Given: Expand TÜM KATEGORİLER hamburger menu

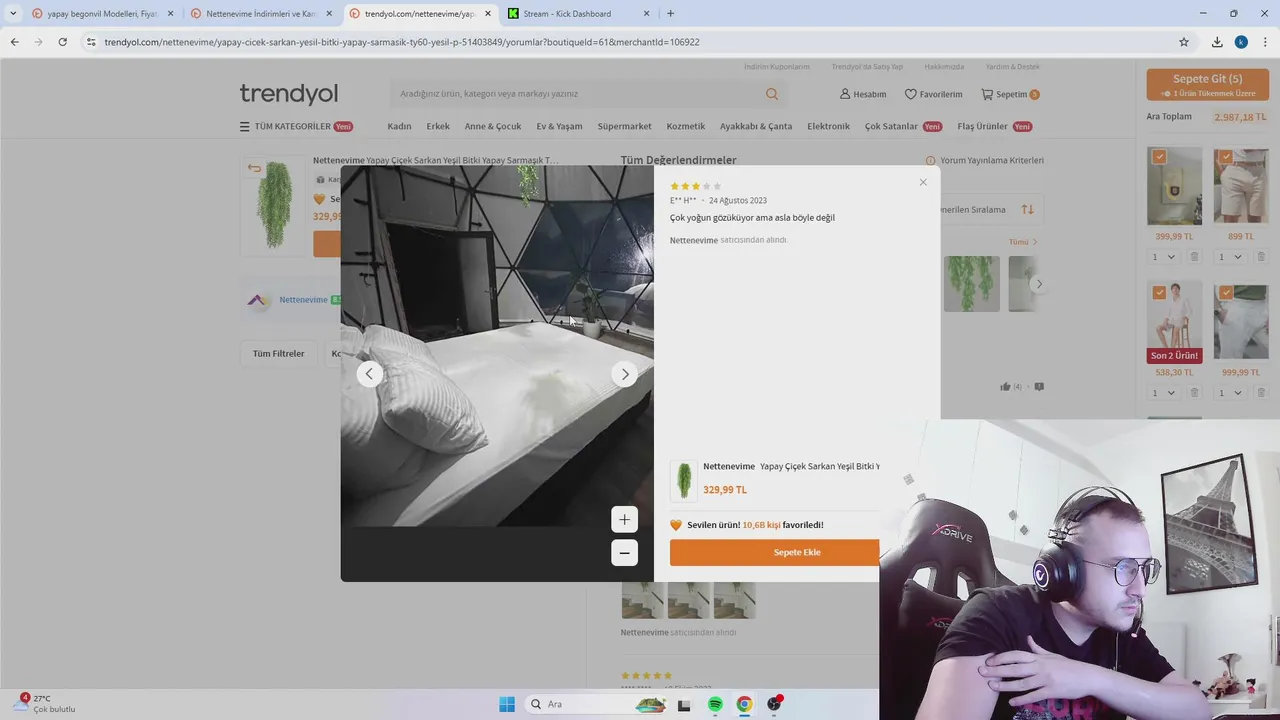Looking at the screenshot, I should coord(295,127).
